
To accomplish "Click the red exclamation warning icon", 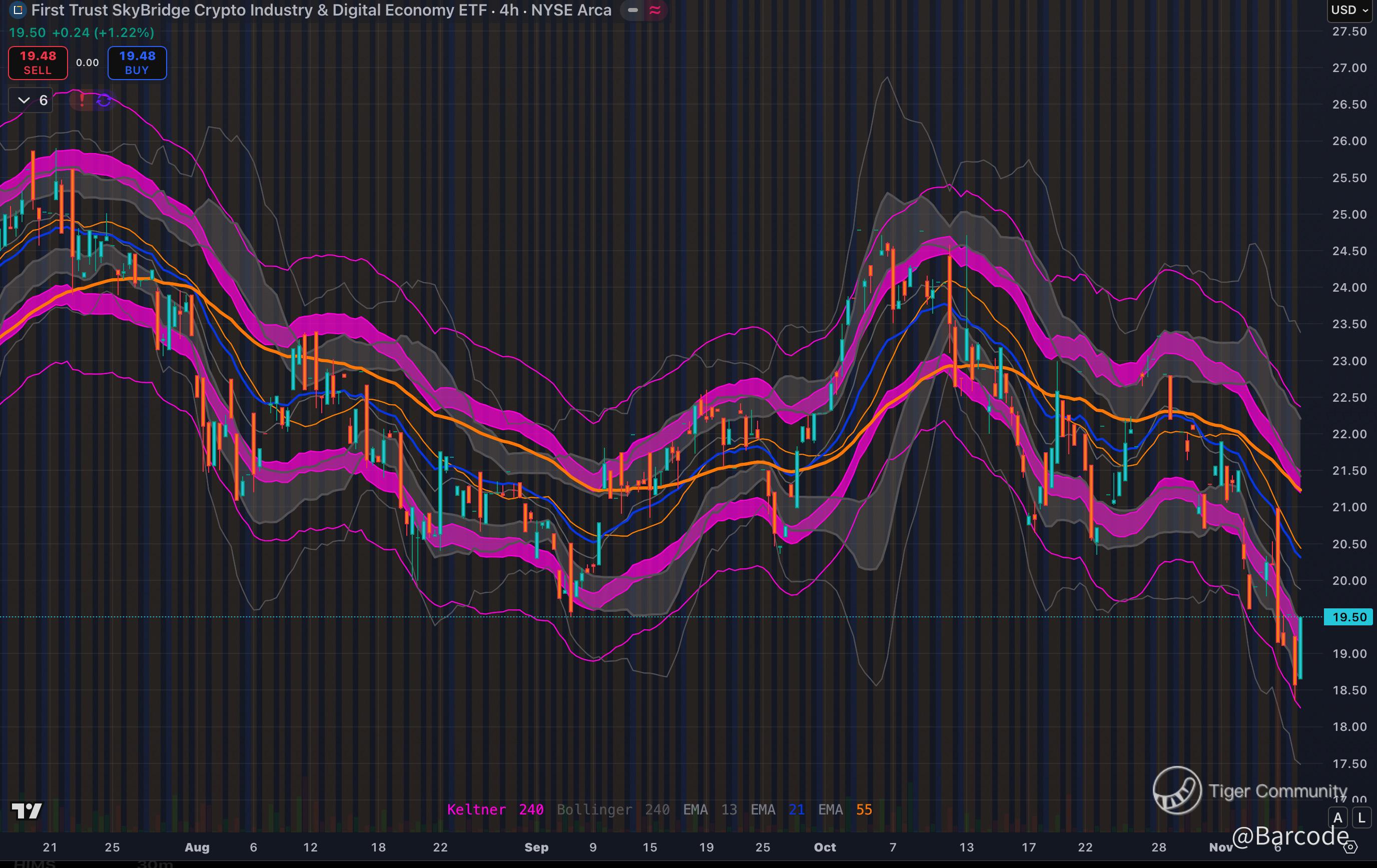I will [x=82, y=101].
